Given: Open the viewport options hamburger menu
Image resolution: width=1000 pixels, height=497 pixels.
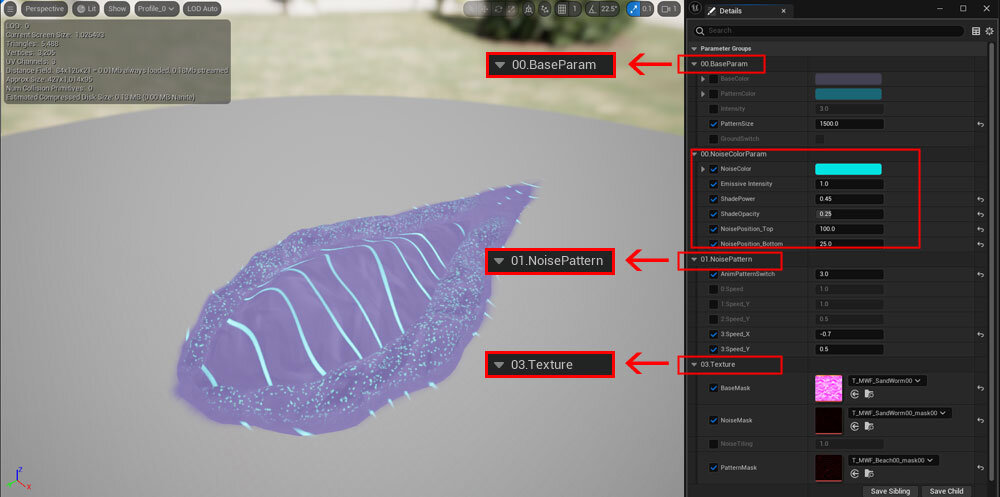Looking at the screenshot, I should click(x=10, y=8).
